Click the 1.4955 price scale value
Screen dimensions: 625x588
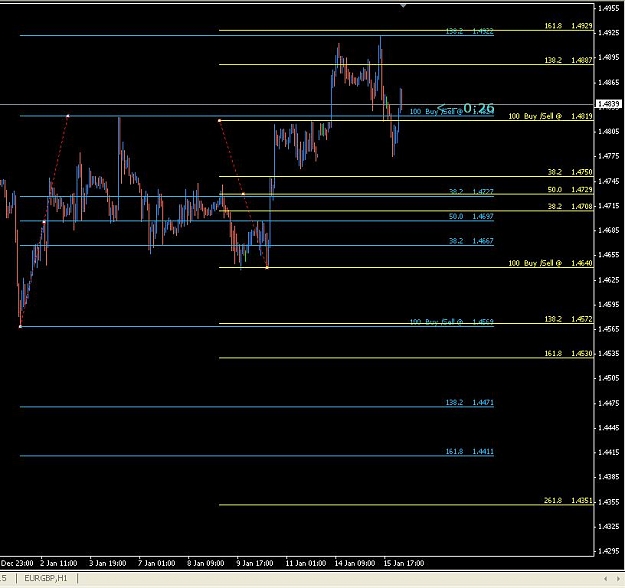[609, 8]
